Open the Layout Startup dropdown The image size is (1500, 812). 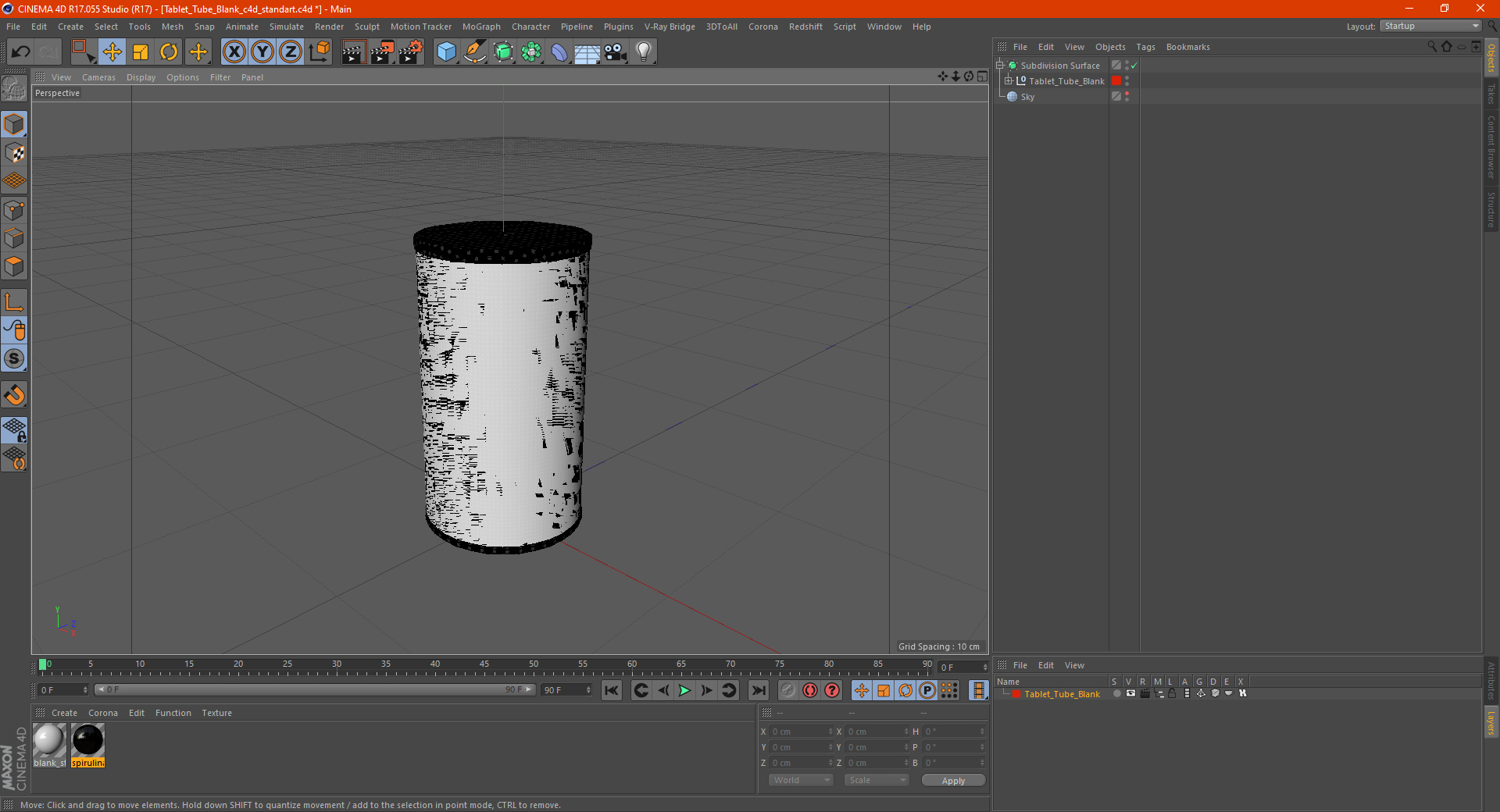point(1430,26)
